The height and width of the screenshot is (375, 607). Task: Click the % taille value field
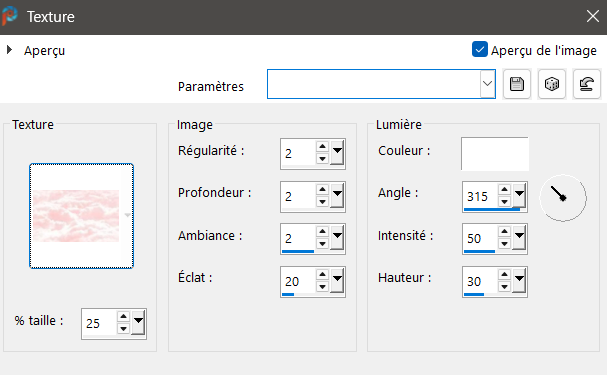tap(99, 324)
